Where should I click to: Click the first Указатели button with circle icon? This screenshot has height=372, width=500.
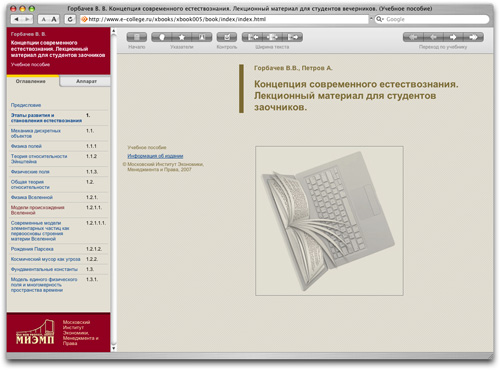(x=162, y=37)
